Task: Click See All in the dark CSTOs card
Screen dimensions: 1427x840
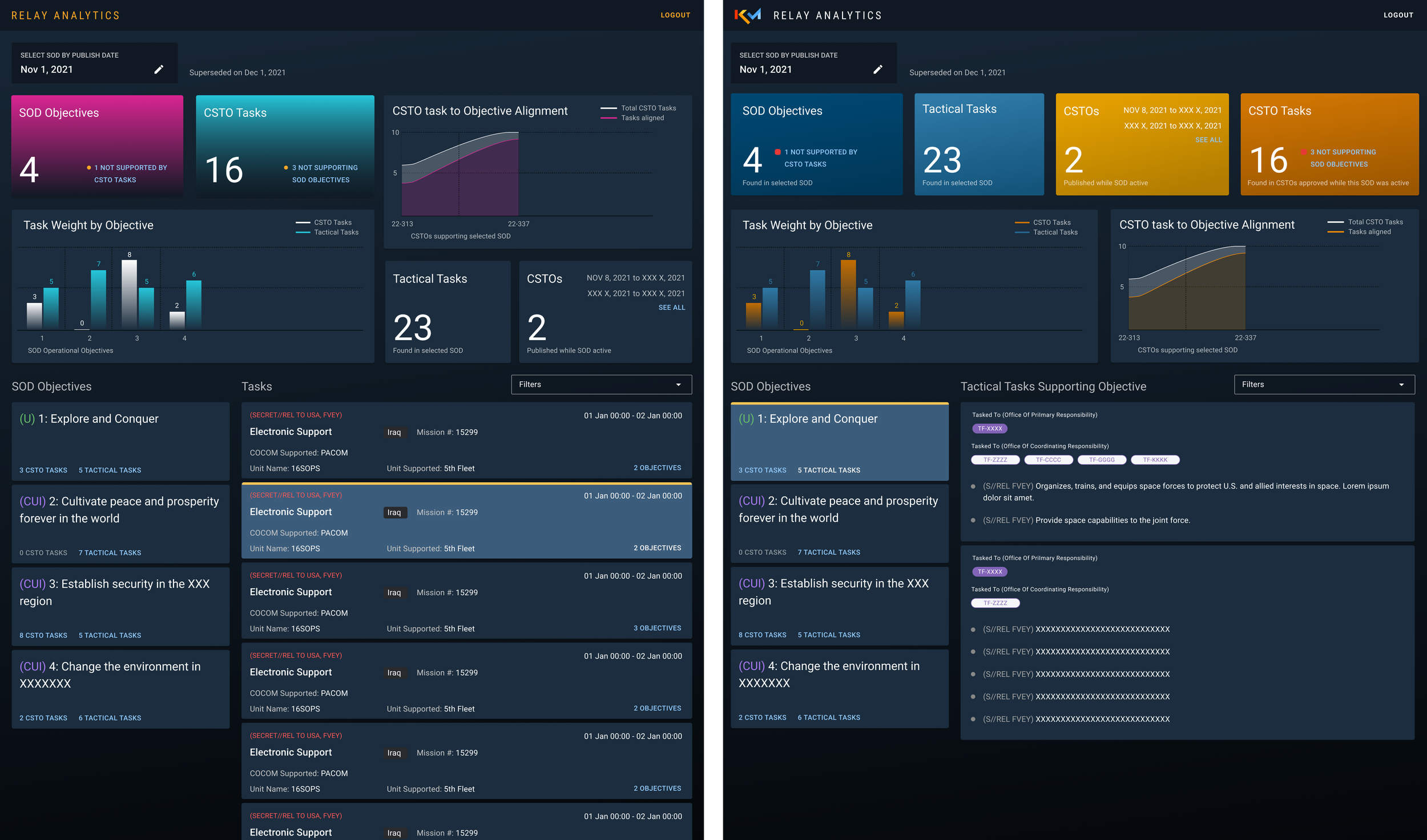Action: coord(671,308)
